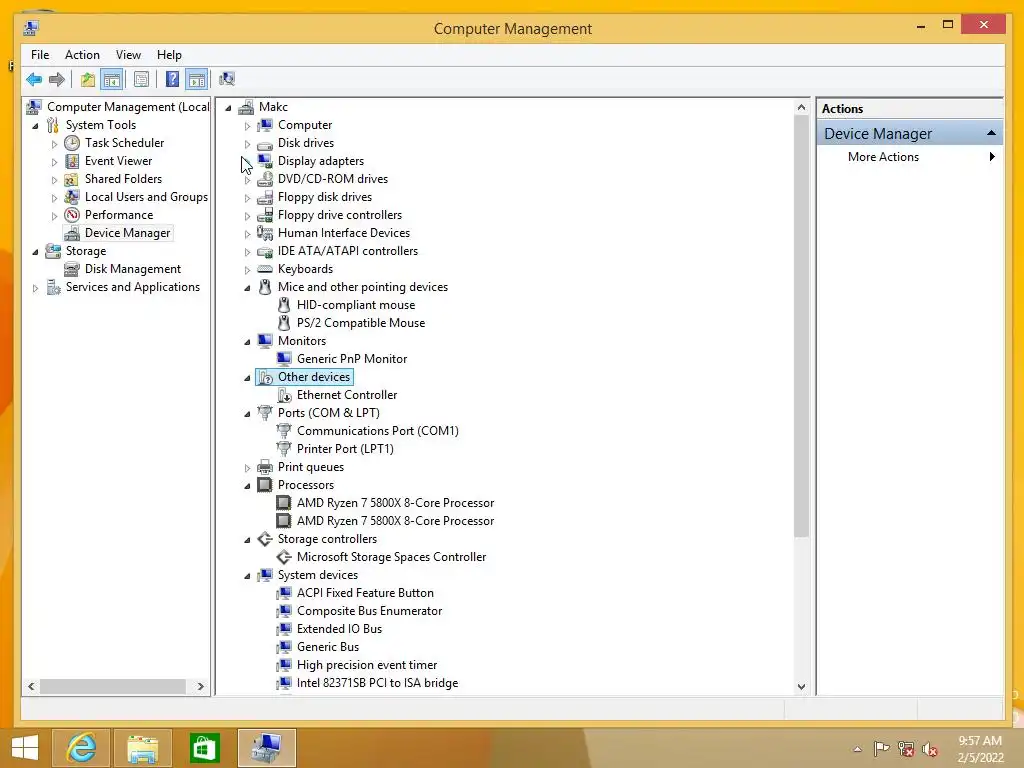Show hidden tray icons arrow
The height and width of the screenshot is (768, 1024).
point(857,749)
